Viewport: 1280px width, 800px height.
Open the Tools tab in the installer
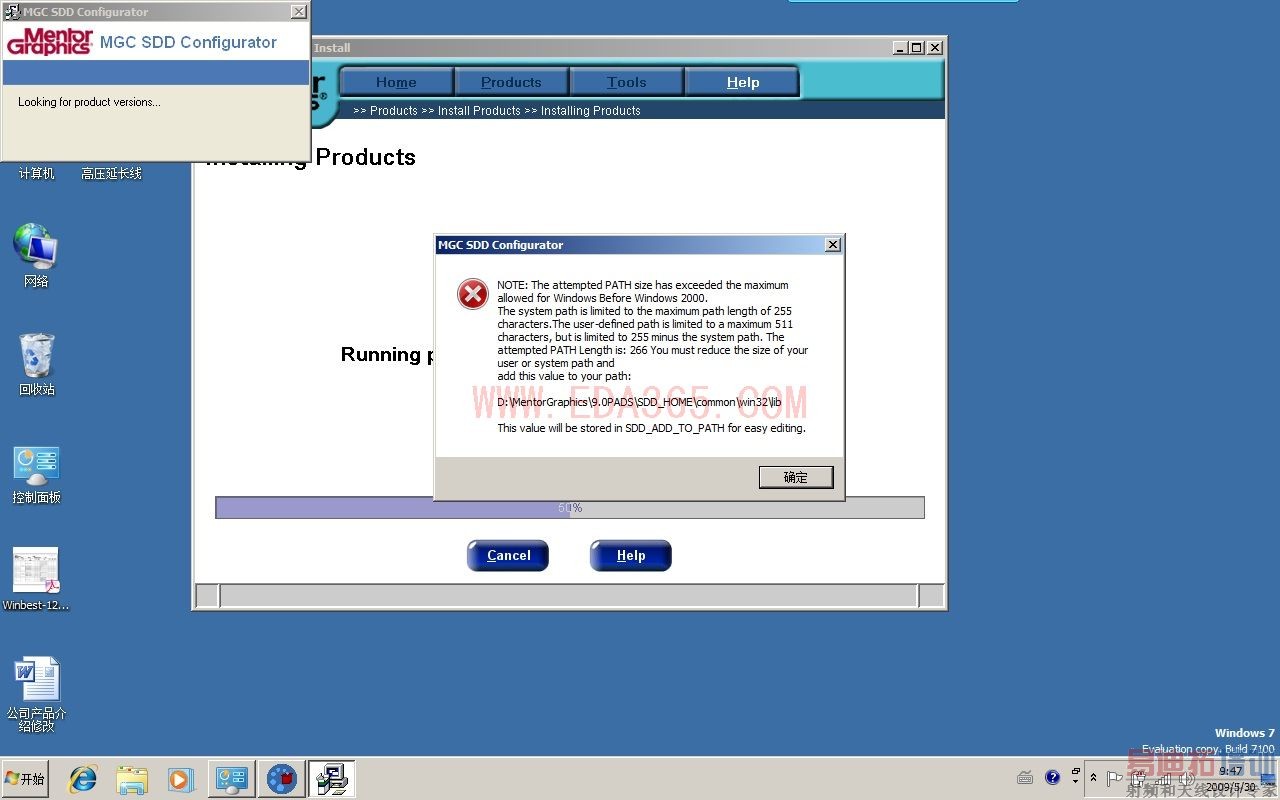pos(627,82)
